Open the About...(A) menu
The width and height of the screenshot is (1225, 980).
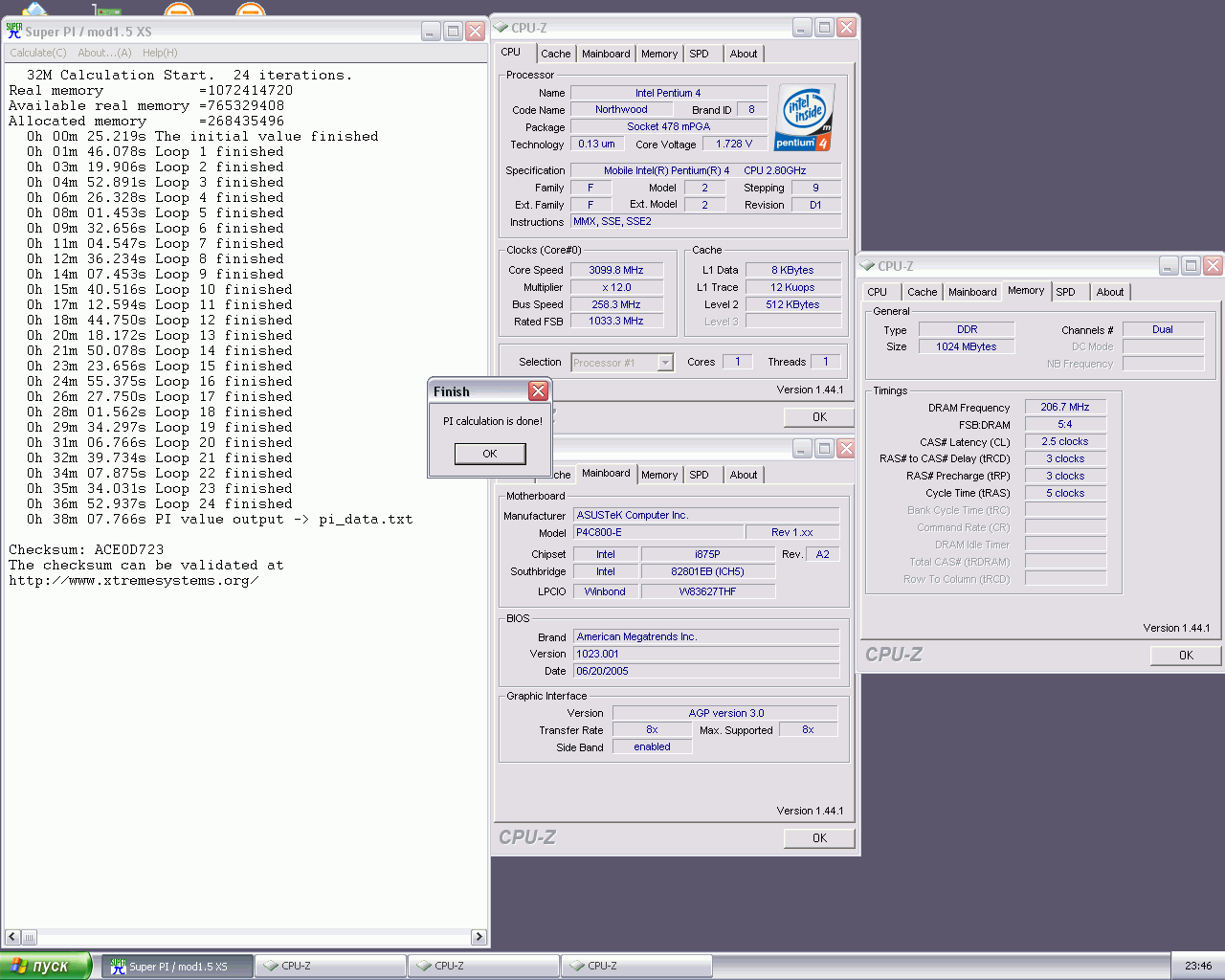pyautogui.click(x=104, y=53)
